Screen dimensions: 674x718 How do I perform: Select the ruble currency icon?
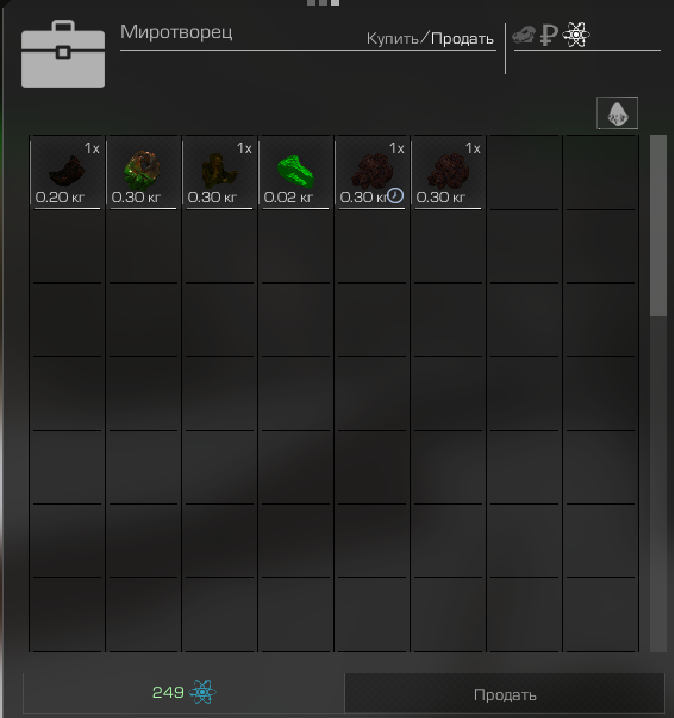548,35
